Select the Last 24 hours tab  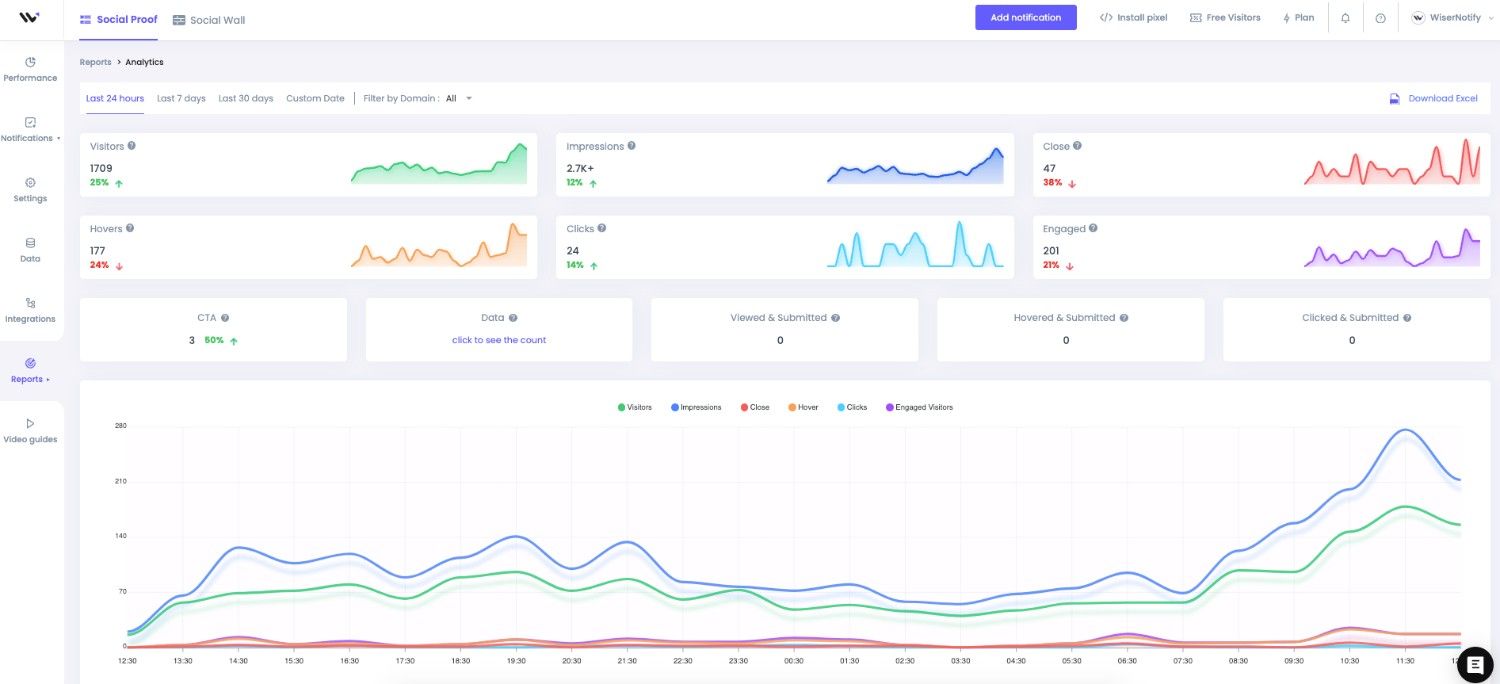(115, 99)
